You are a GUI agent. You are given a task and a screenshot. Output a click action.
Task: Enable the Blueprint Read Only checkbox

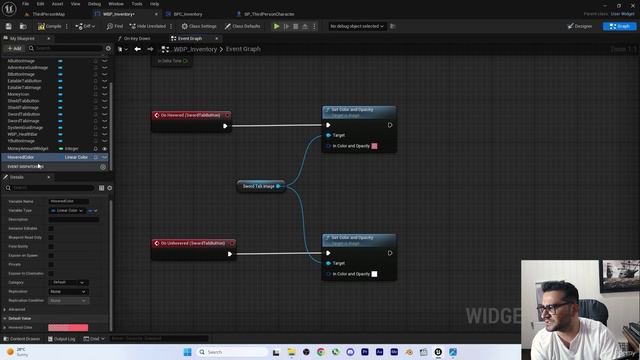pyautogui.click(x=51, y=237)
